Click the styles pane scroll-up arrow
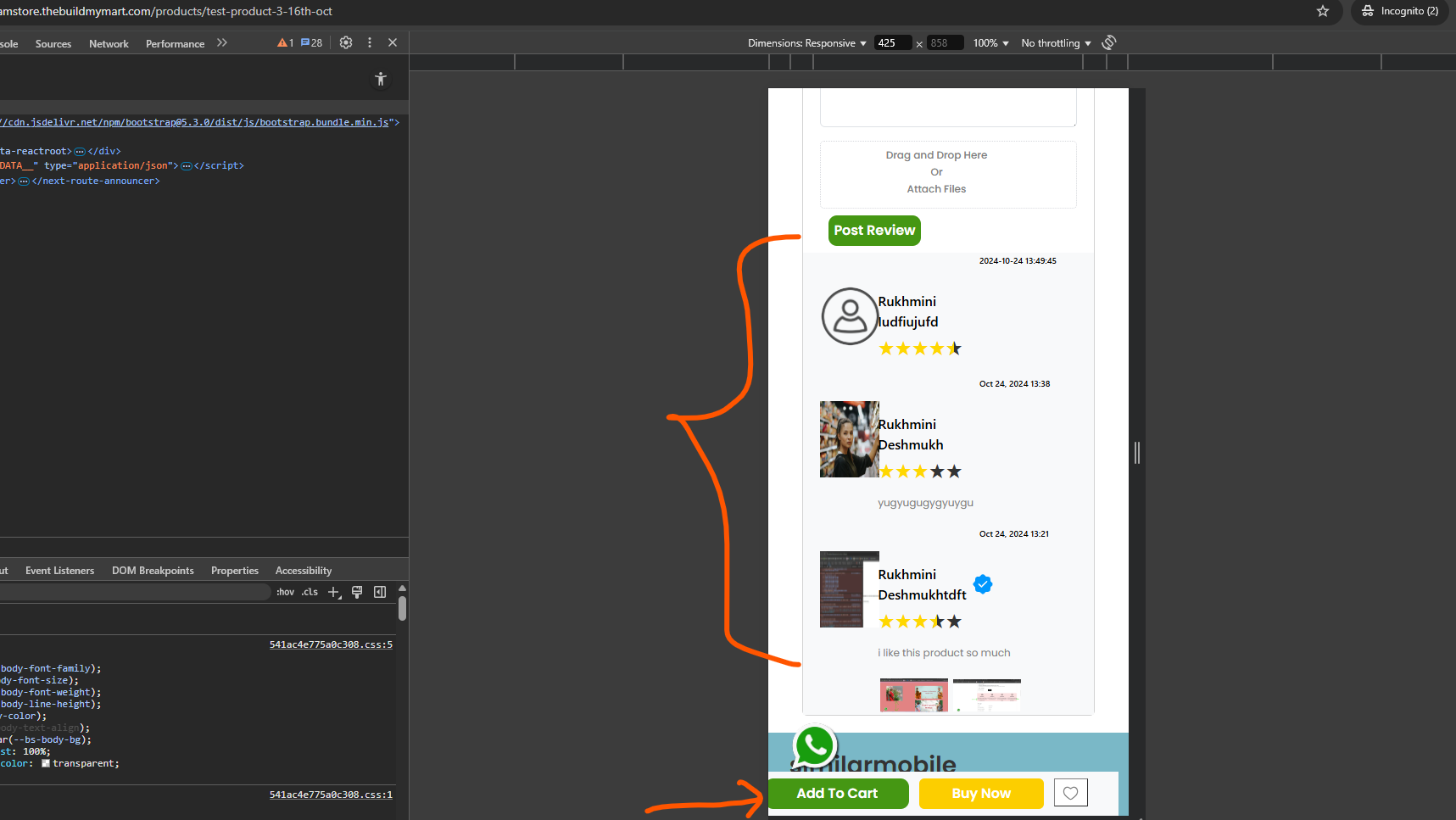 point(402,589)
